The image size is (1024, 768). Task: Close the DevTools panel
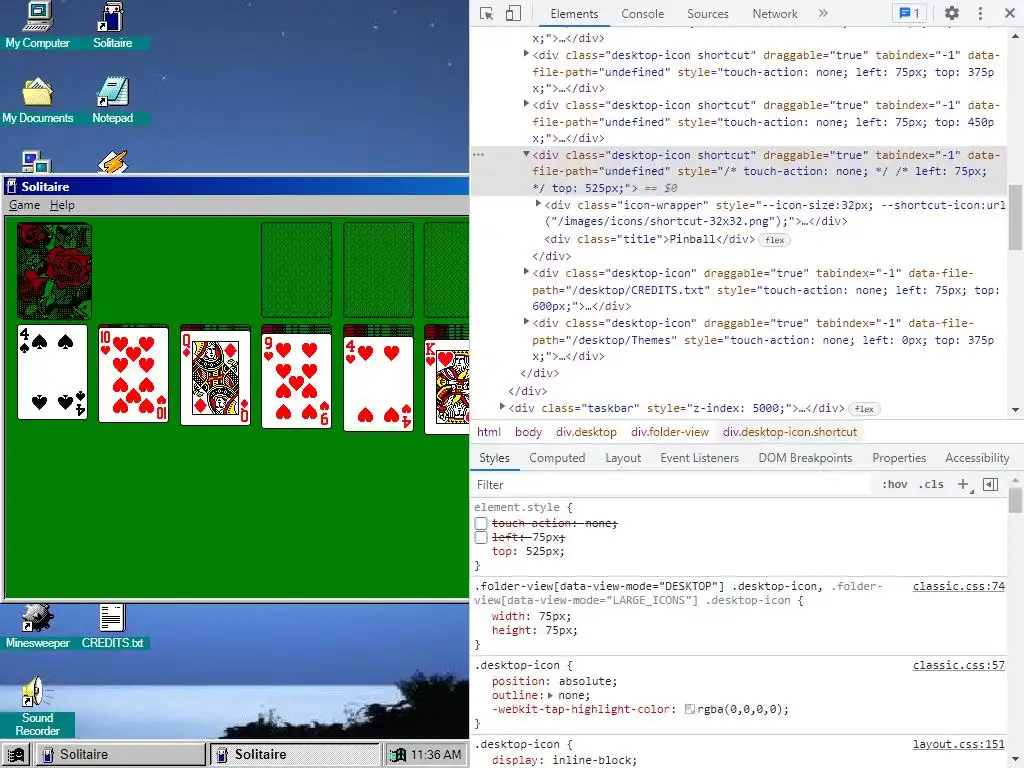click(1010, 13)
